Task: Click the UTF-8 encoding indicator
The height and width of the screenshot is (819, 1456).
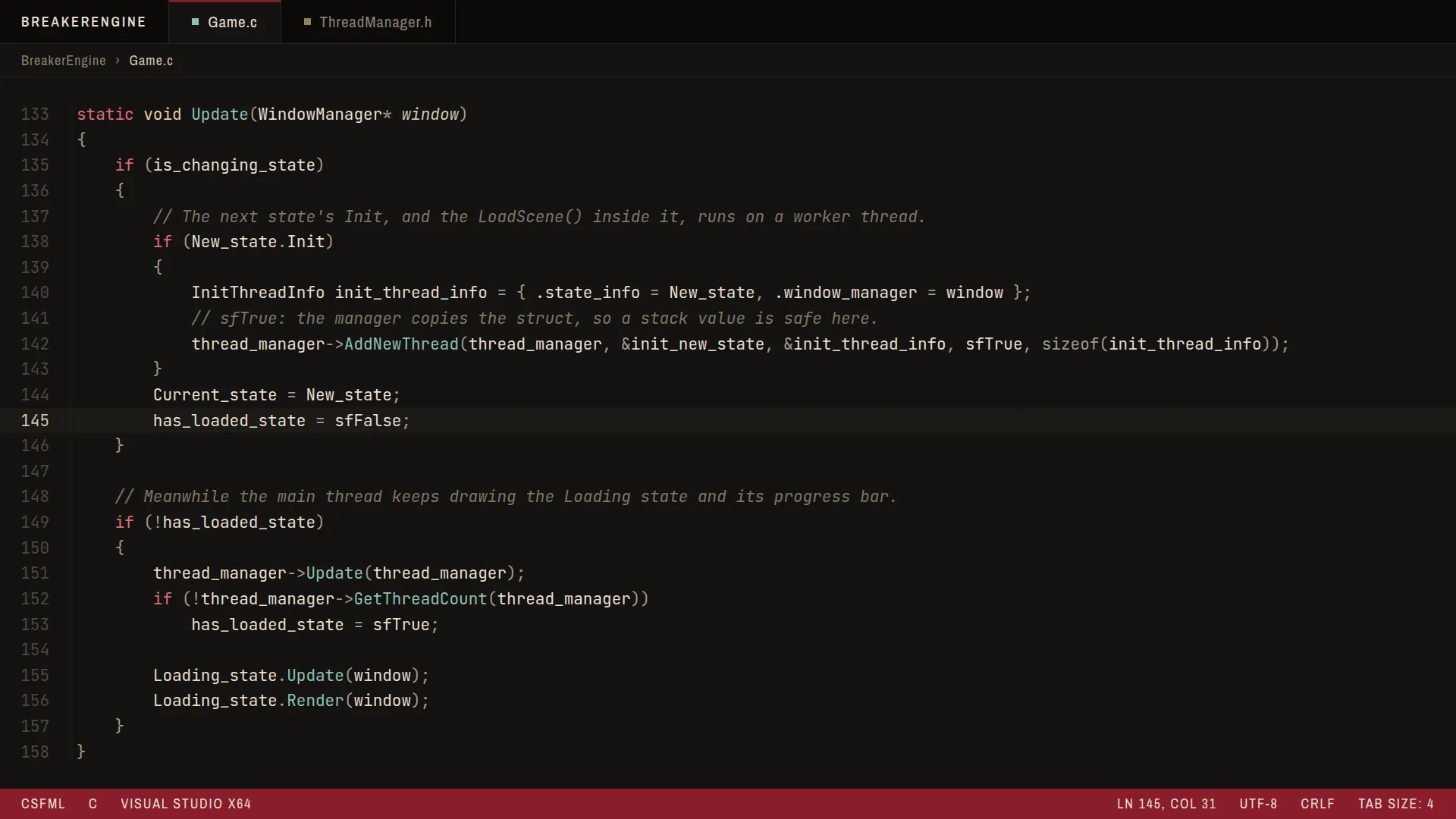Action: 1258,804
